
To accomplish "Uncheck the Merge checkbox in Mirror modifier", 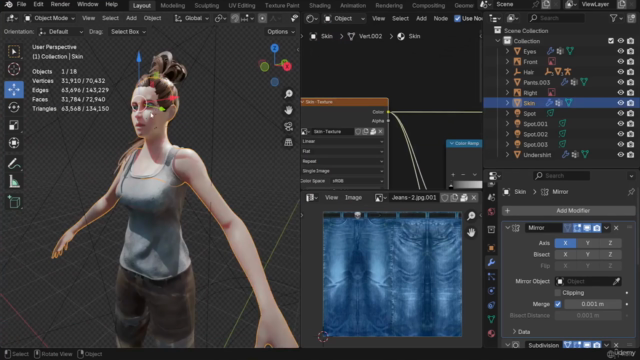I will coord(558,304).
